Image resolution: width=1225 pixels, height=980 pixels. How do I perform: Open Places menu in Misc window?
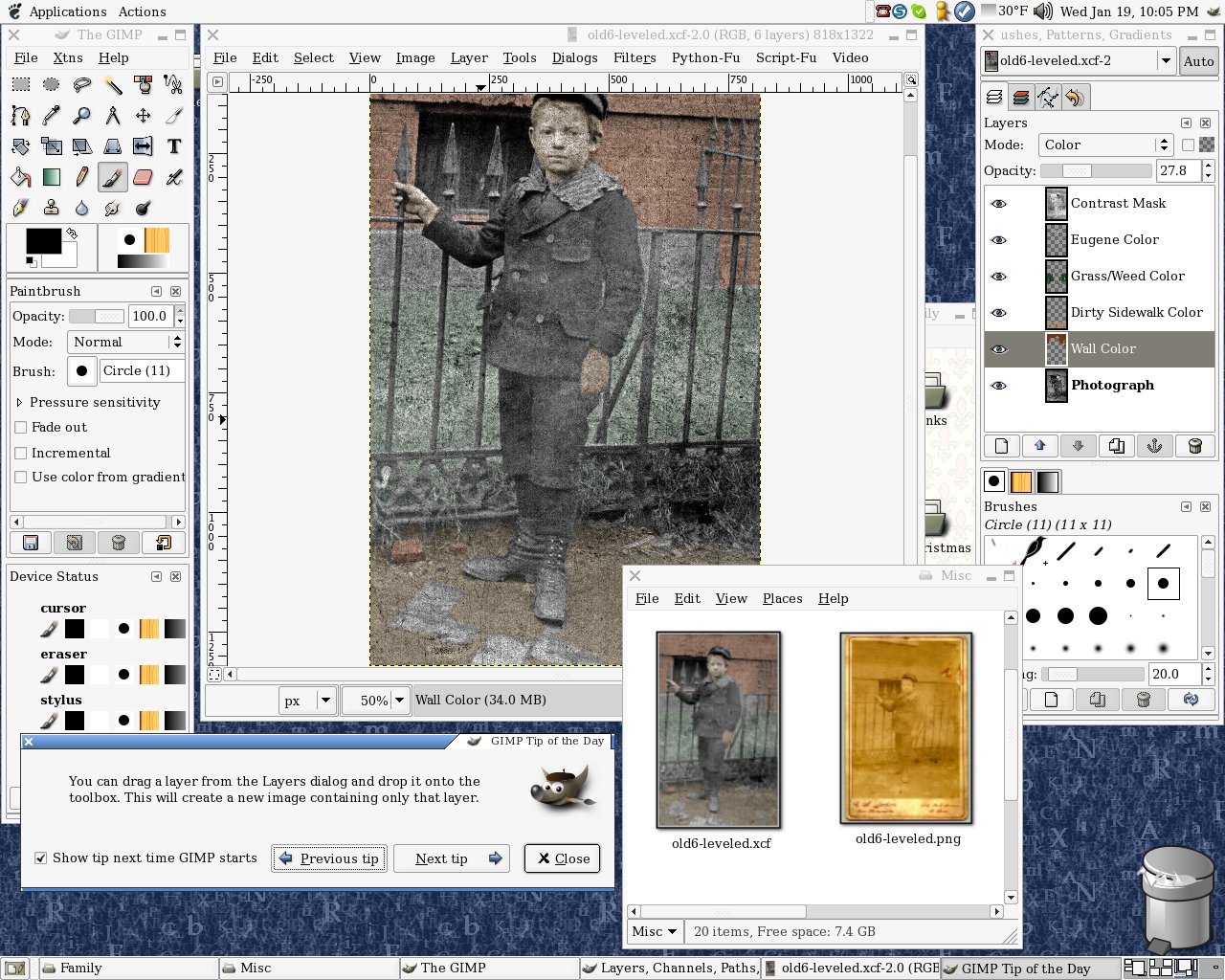tap(782, 599)
